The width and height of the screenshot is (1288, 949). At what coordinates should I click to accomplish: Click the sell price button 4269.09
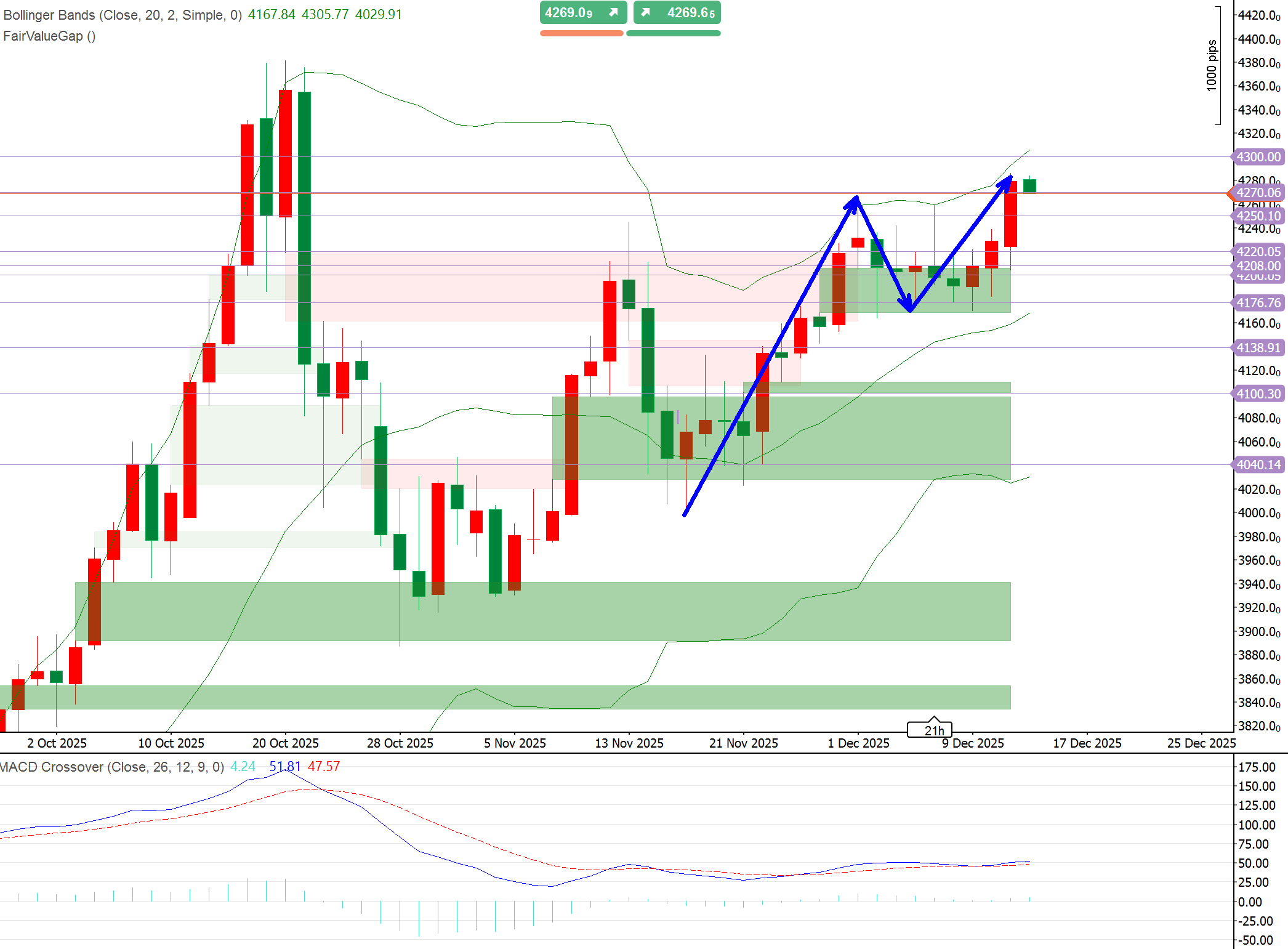582,12
